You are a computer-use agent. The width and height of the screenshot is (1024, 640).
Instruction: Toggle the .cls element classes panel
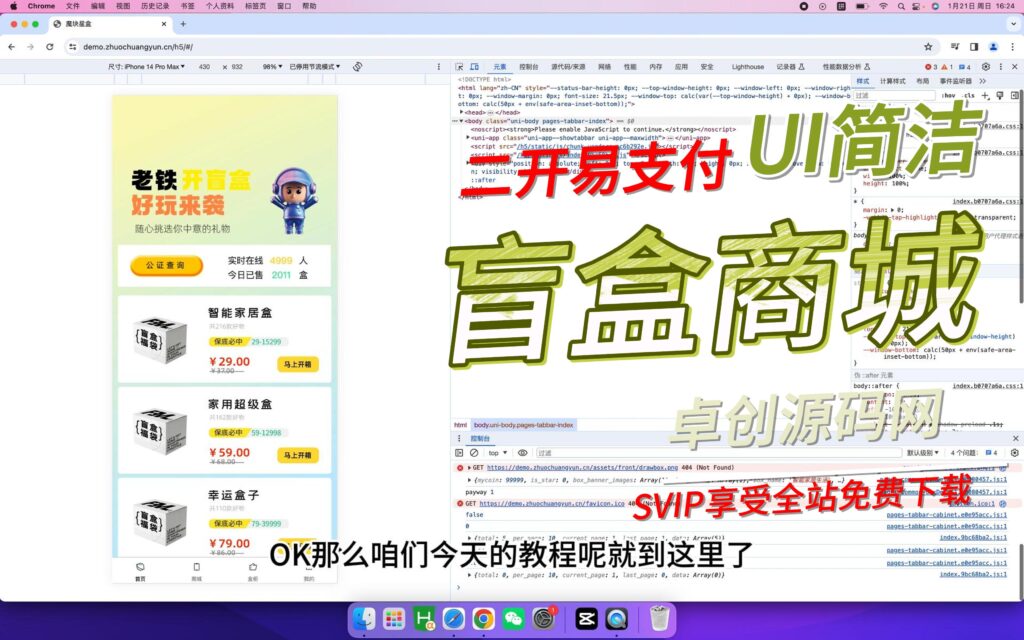click(x=969, y=95)
